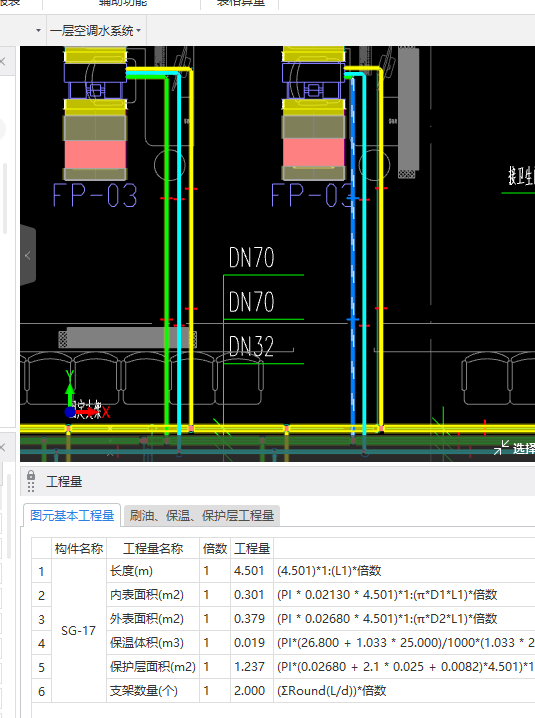Image resolution: width=535 pixels, height=718 pixels.
Task: Expand the collapsed side panel arrow
Action: (x=27, y=256)
